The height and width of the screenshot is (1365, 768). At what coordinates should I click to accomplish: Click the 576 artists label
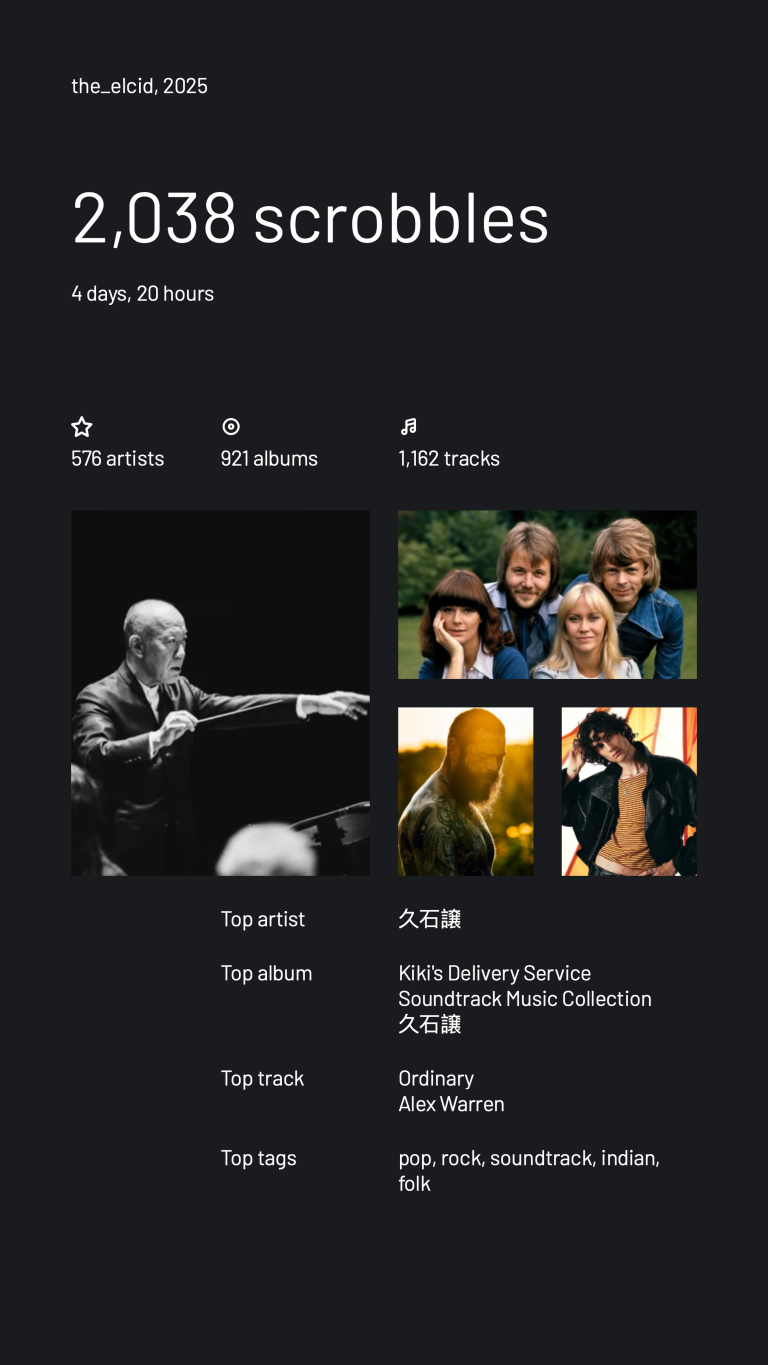pyautogui.click(x=117, y=459)
